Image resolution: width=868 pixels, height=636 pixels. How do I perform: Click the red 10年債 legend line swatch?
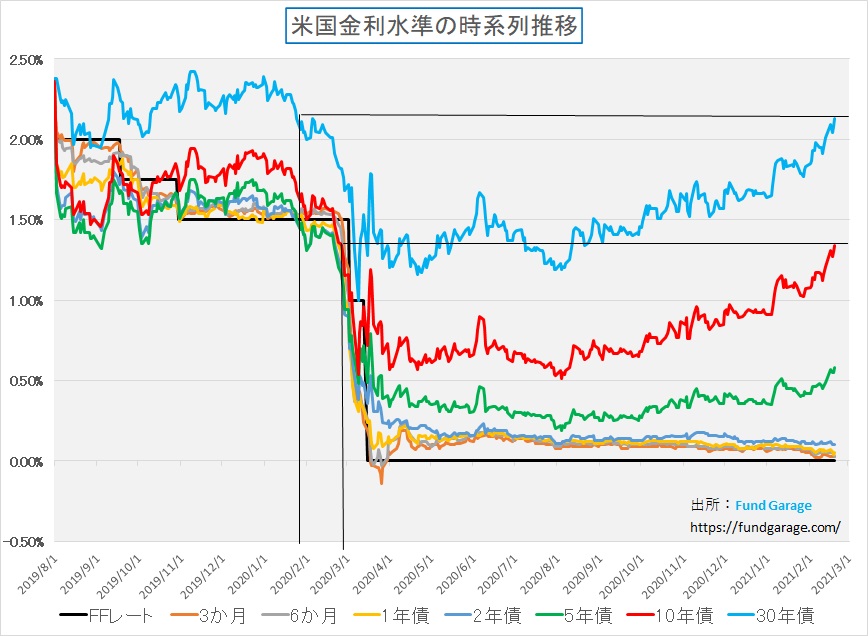pyautogui.click(x=660, y=614)
